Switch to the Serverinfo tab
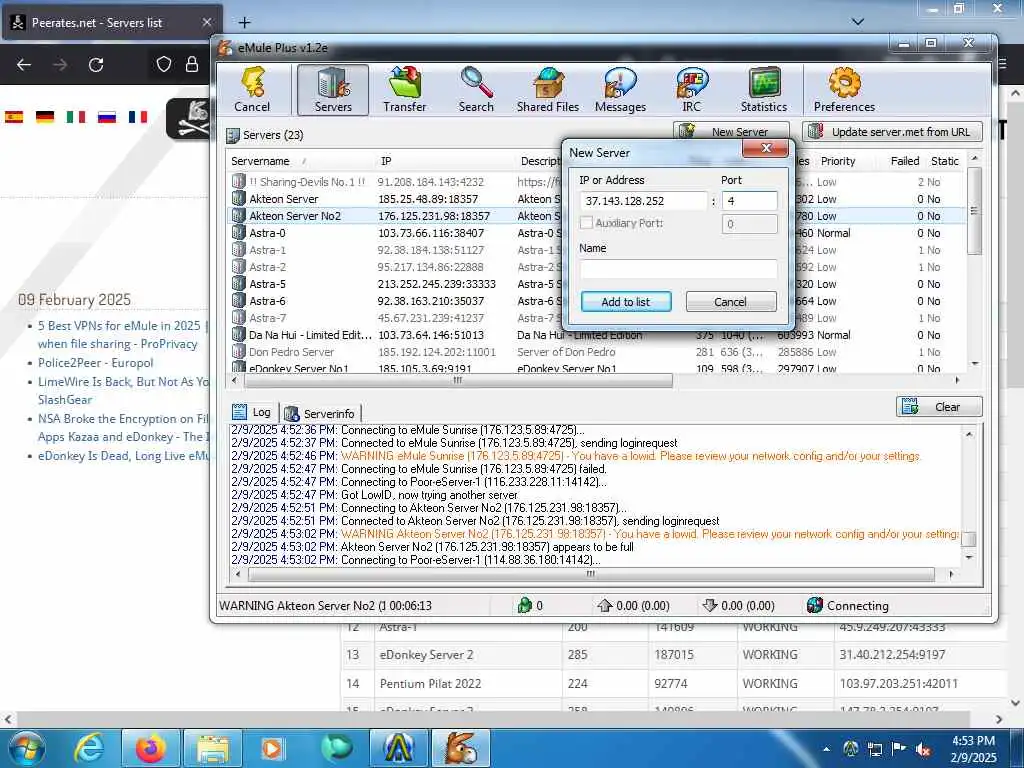Image resolution: width=1024 pixels, height=768 pixels. pyautogui.click(x=321, y=413)
